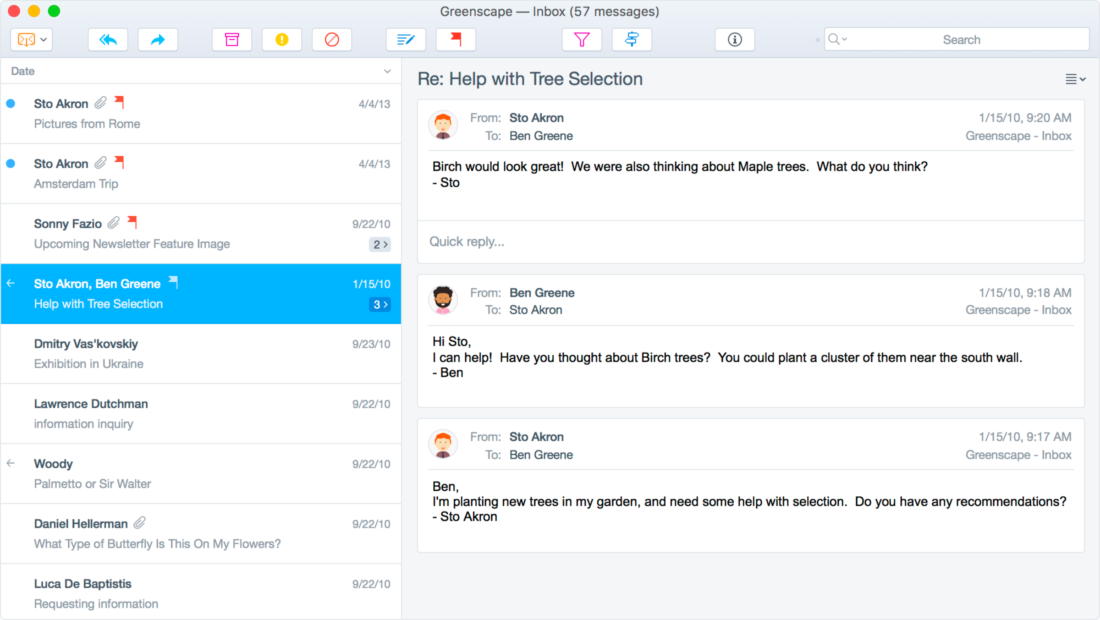Click paperclip on Daniel Hellerman message
This screenshot has width=1100, height=620.
tap(140, 523)
